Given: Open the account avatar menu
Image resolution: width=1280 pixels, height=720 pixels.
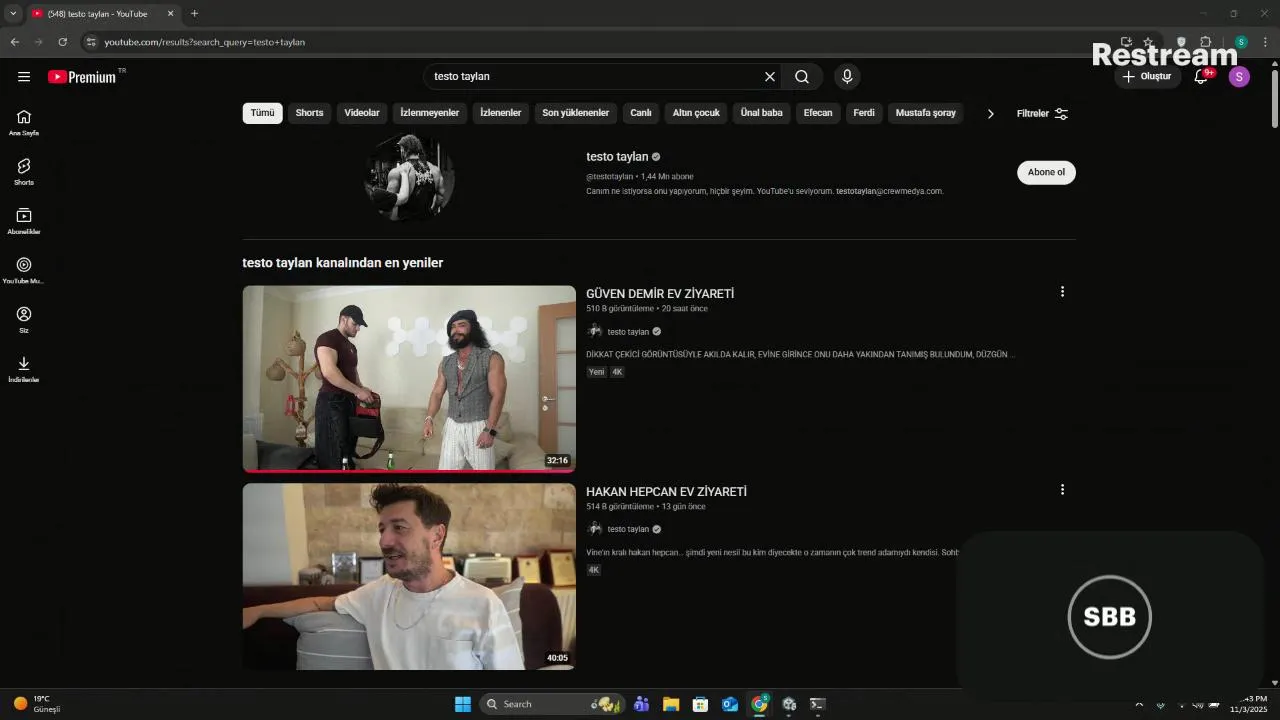Looking at the screenshot, I should [1239, 77].
